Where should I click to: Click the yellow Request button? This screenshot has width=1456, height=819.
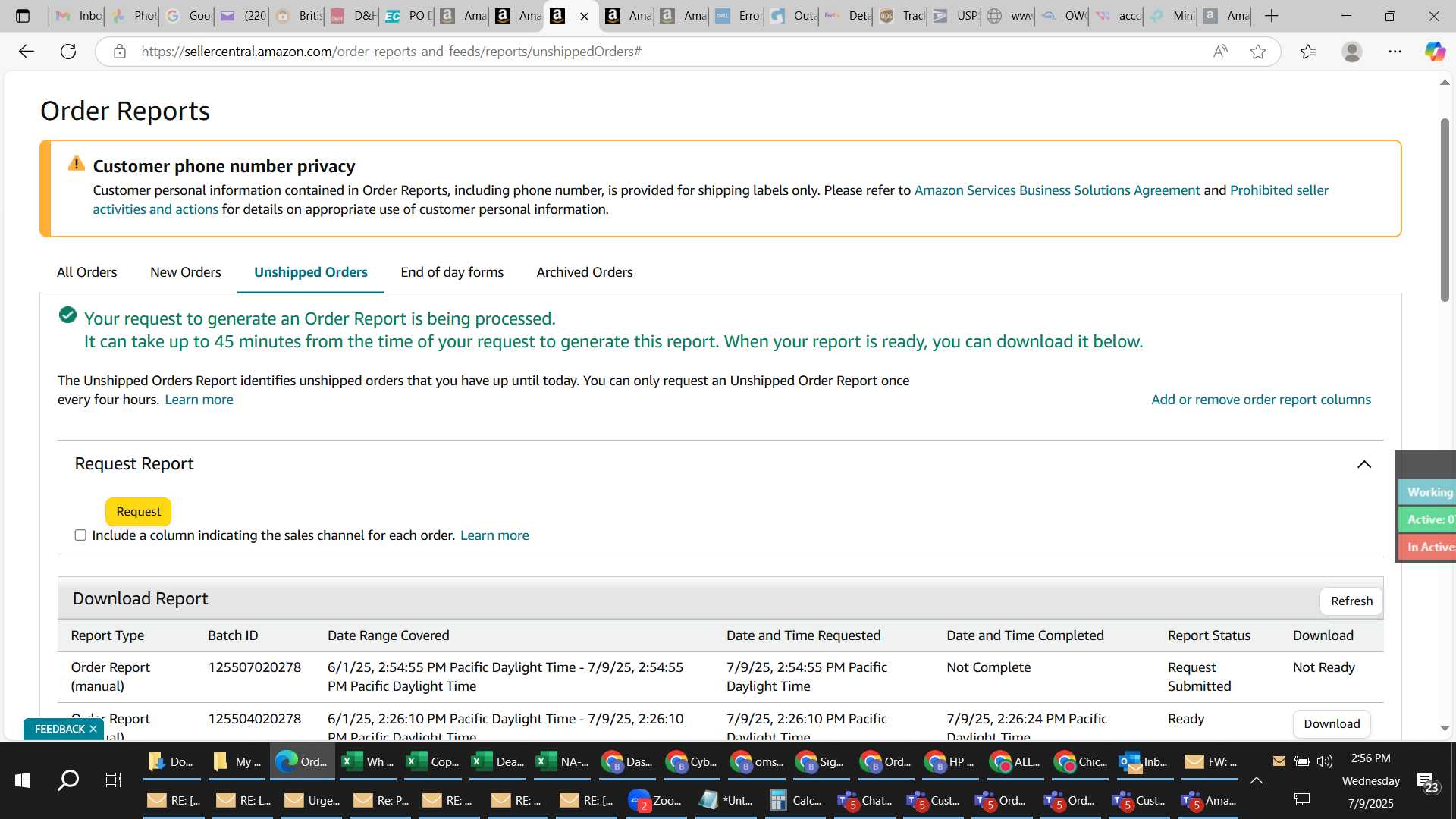coord(138,512)
